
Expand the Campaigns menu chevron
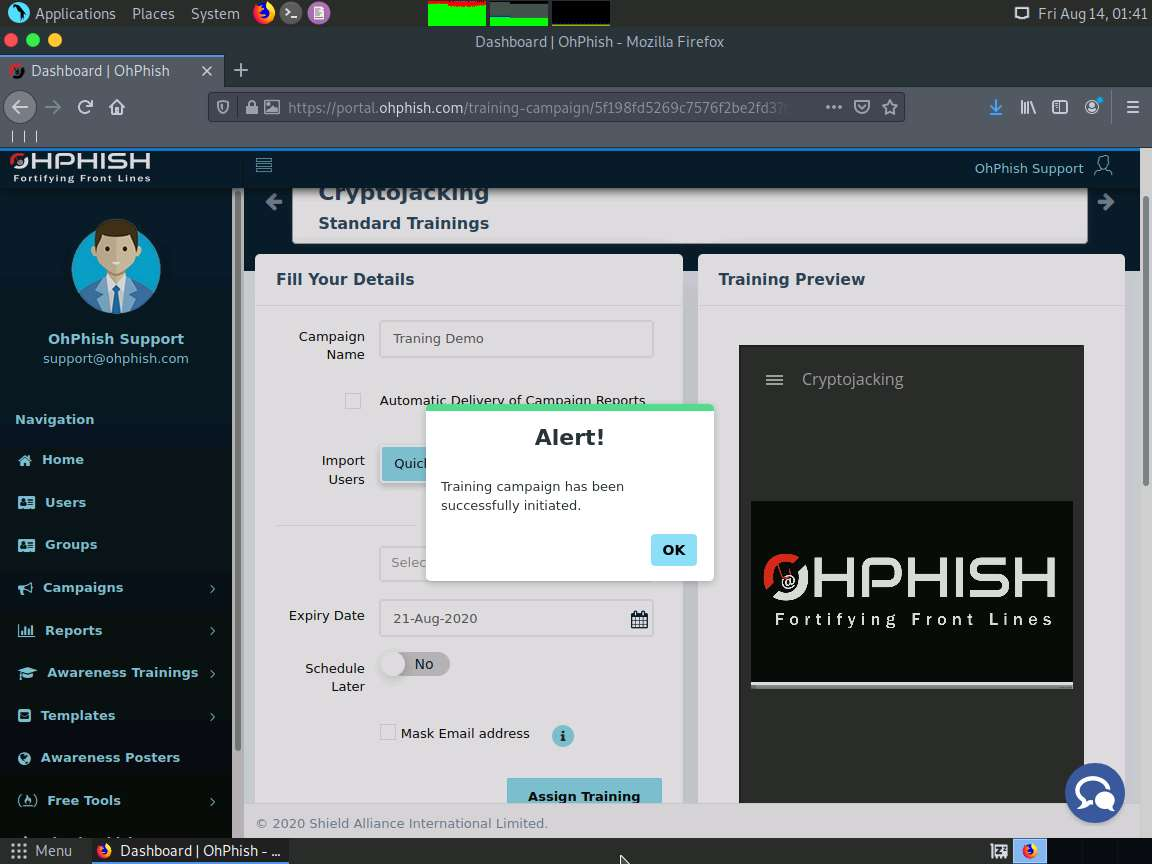[212, 588]
